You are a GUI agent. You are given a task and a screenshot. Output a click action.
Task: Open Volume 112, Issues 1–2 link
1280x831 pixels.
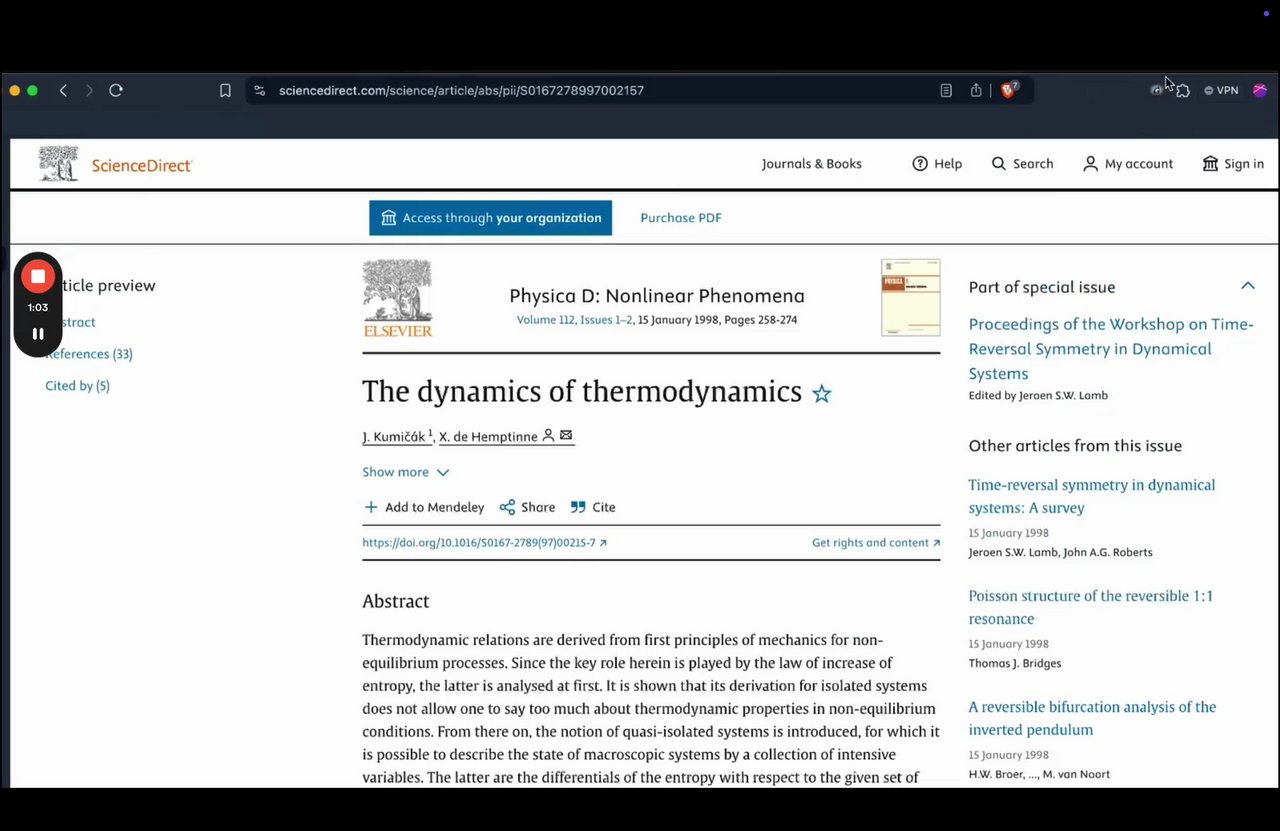pyautogui.click(x=574, y=320)
